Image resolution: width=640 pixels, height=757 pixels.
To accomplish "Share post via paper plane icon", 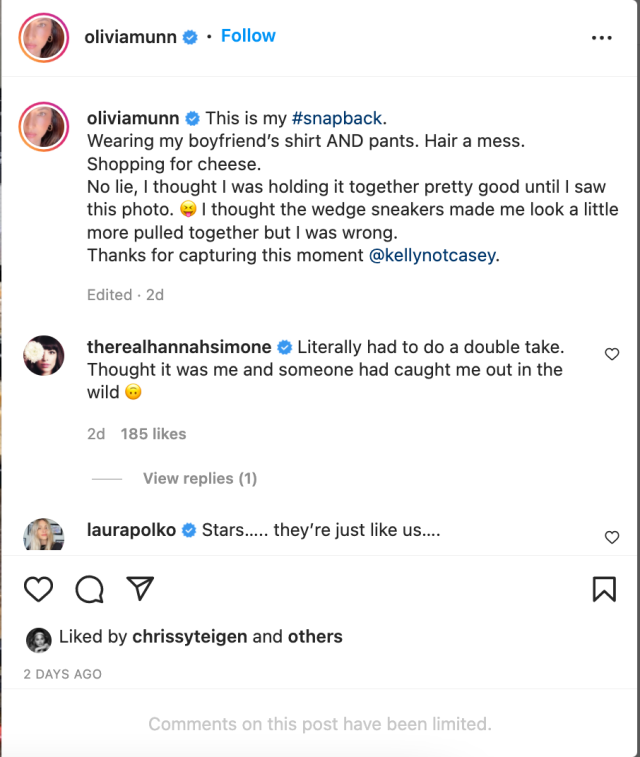I will (139, 589).
